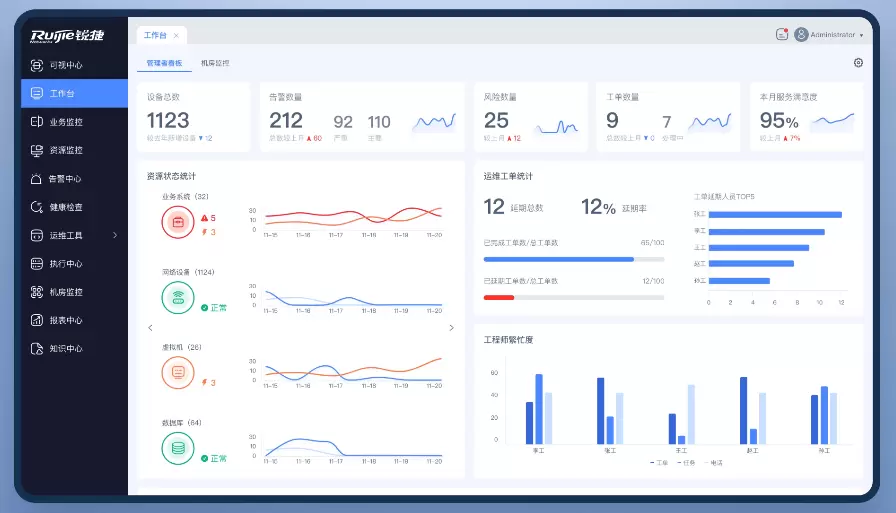Open the notifications message icon

pyautogui.click(x=782, y=34)
